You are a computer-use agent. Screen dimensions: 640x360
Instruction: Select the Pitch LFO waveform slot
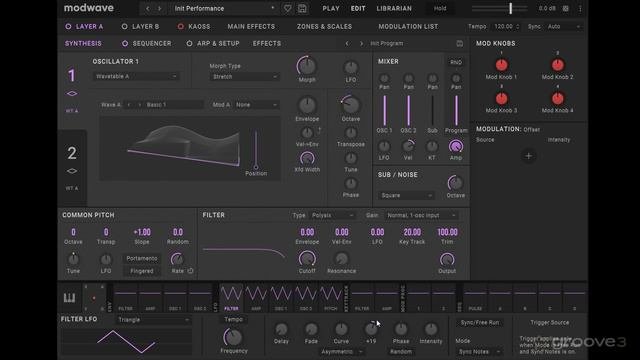coord(331,298)
